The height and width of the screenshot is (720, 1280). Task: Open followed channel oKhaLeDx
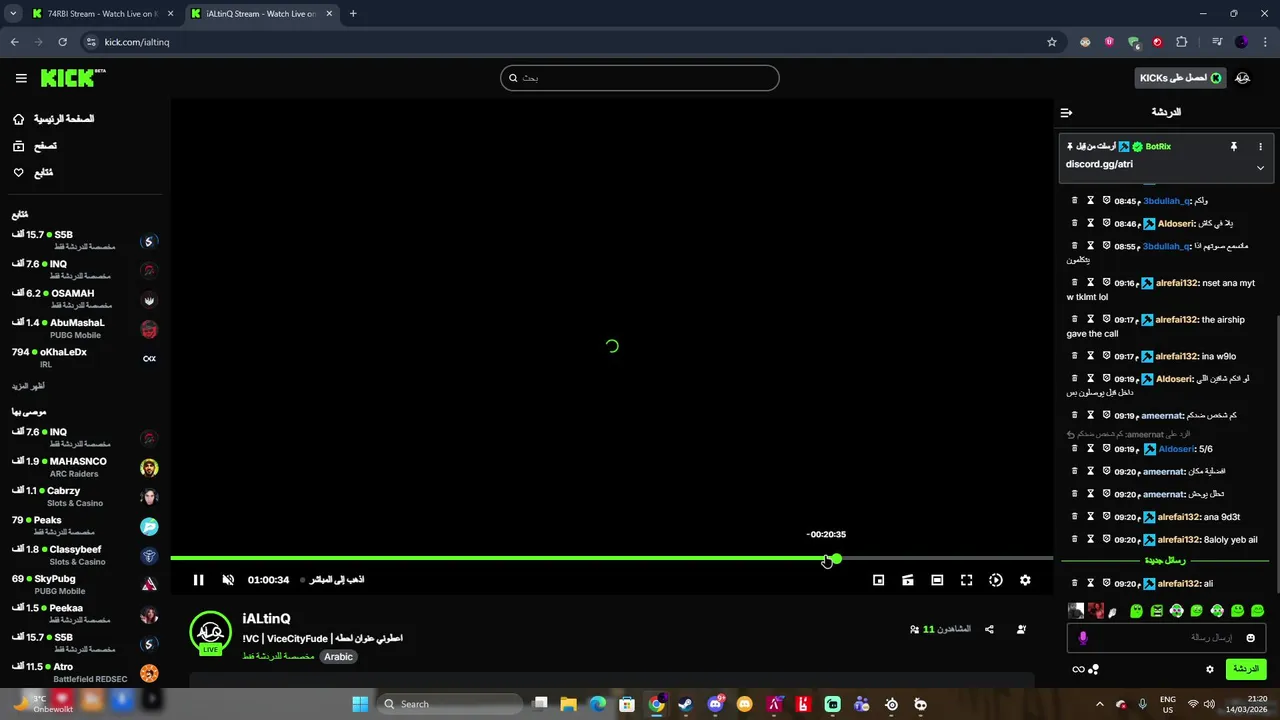tap(85, 357)
